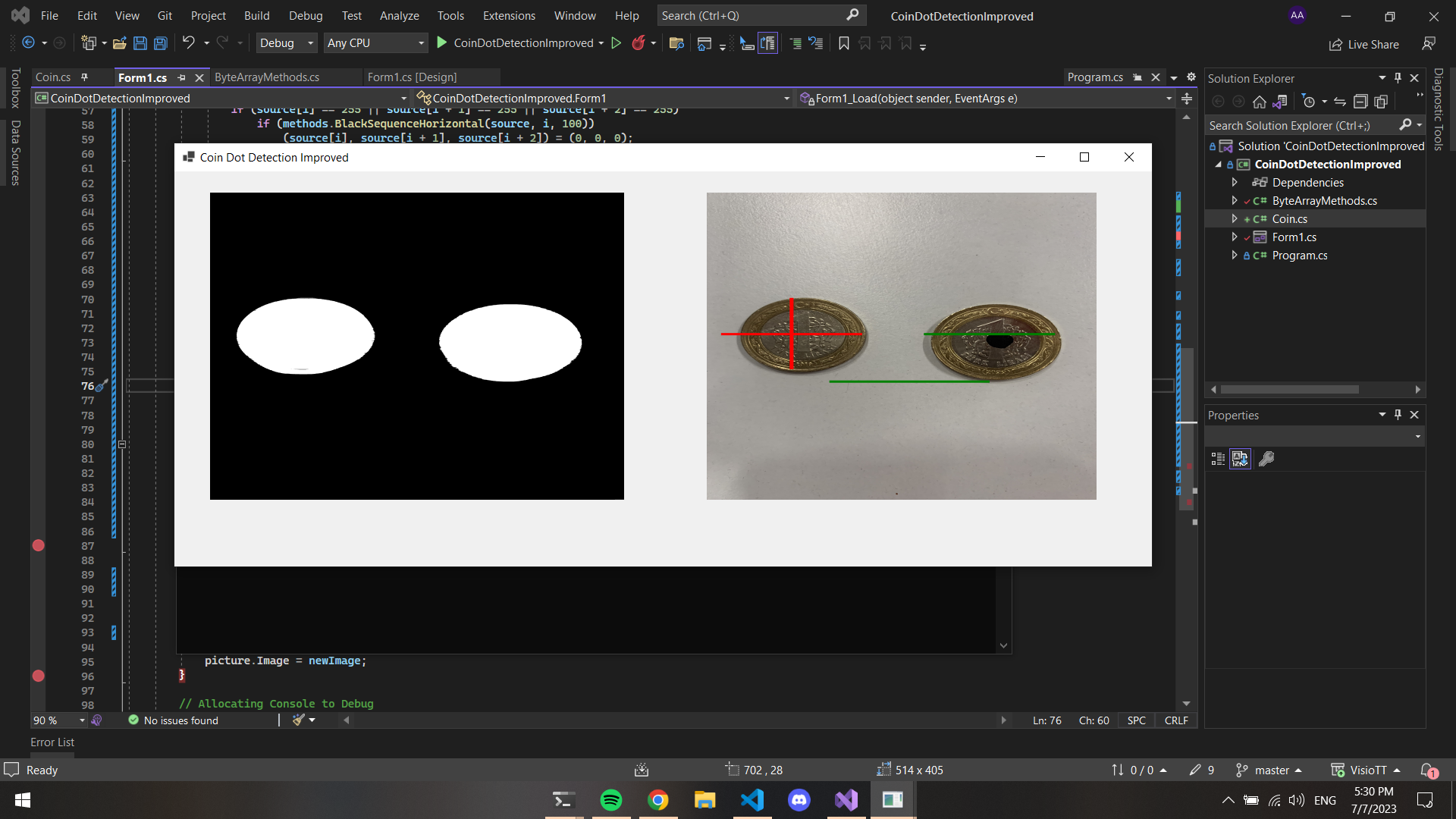Screen dimensions: 1456x819
Task: Click the Solution Explorer Home icon
Action: pyautogui.click(x=1259, y=102)
